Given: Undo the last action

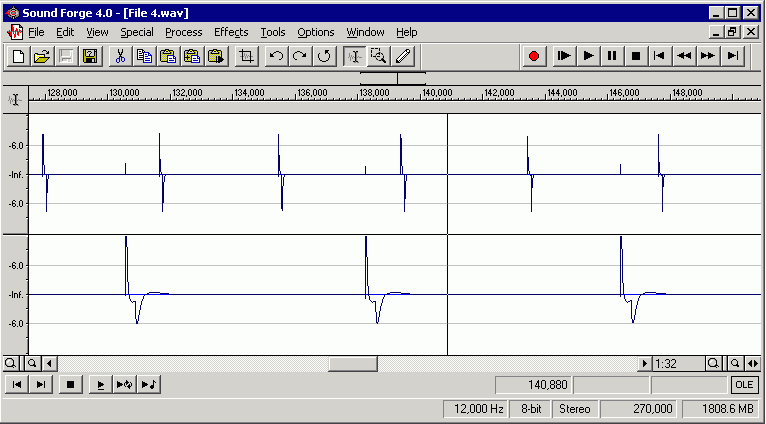Looking at the screenshot, I should tap(277, 56).
